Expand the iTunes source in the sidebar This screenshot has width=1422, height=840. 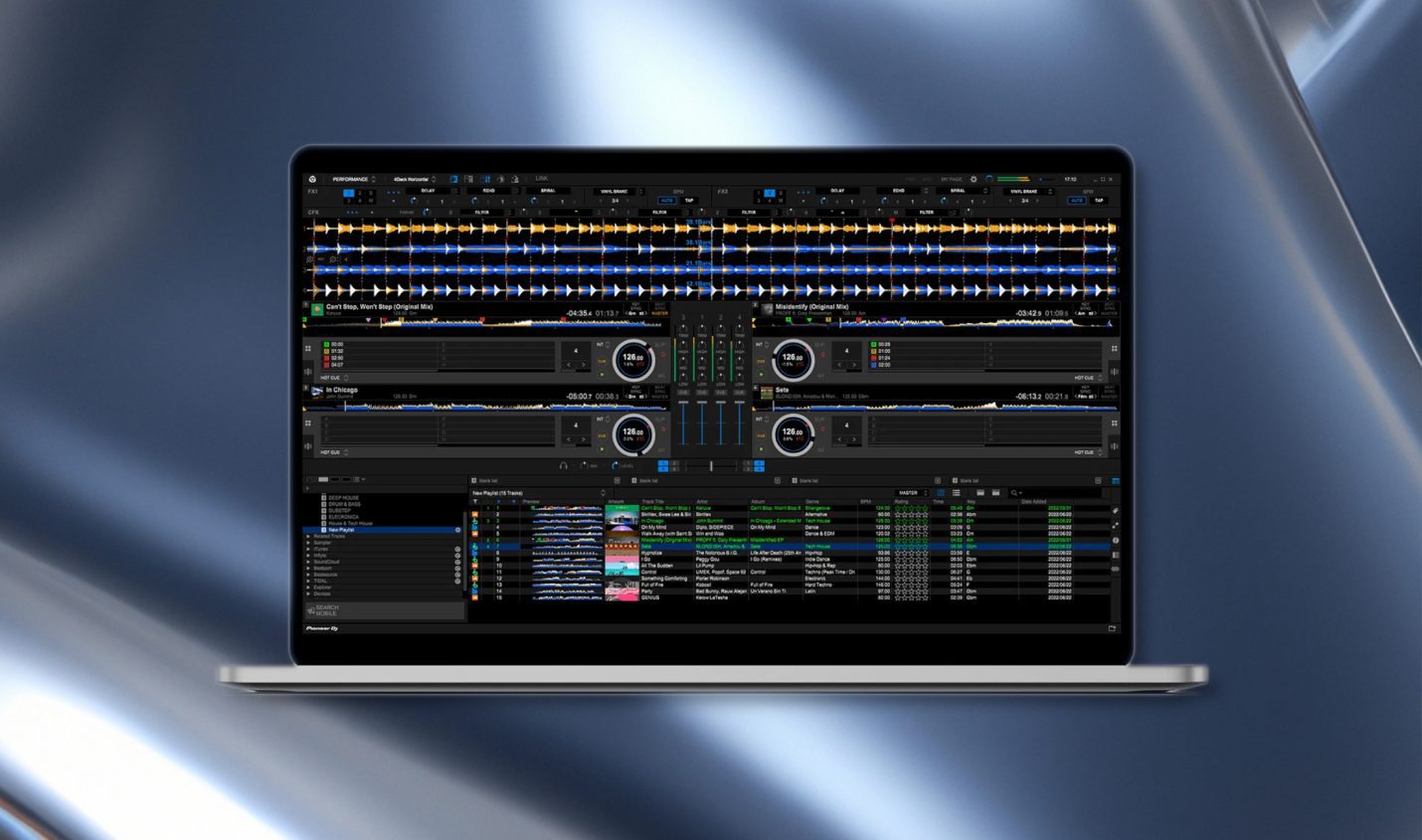308,549
